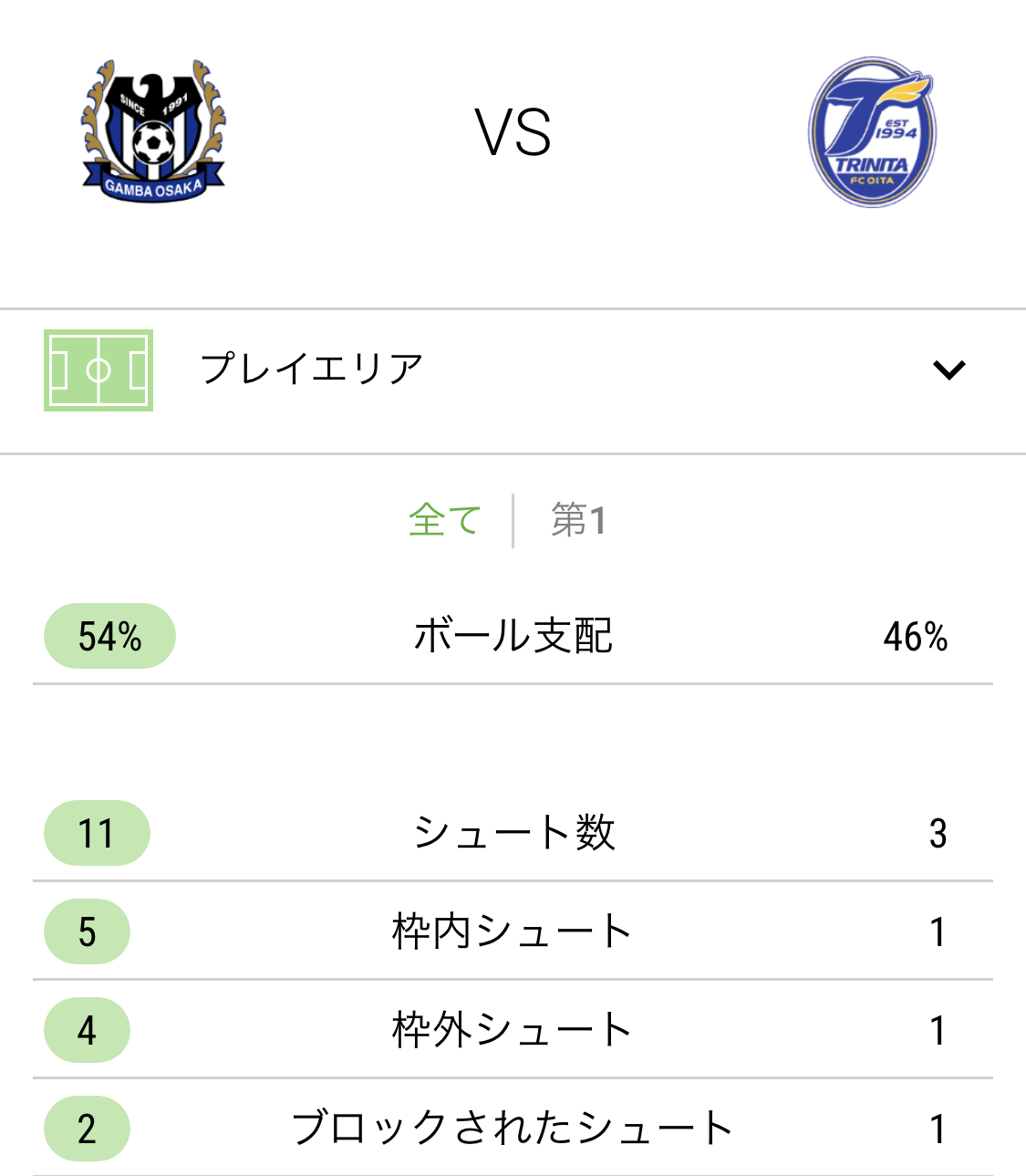Expand the プレイエリア chevron arrow
The width and height of the screenshot is (1026, 1176).
tap(948, 369)
